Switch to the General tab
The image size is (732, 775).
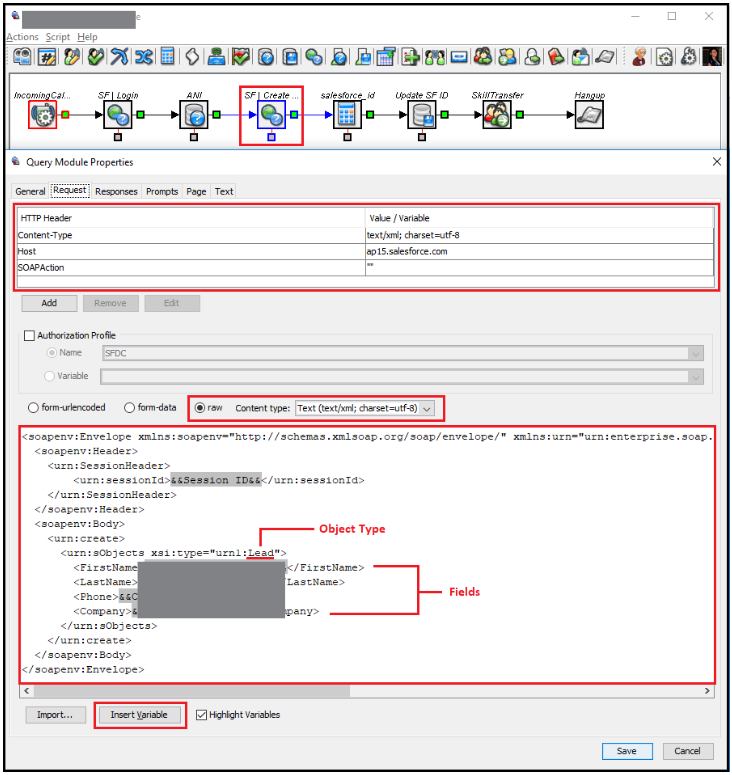(30, 191)
